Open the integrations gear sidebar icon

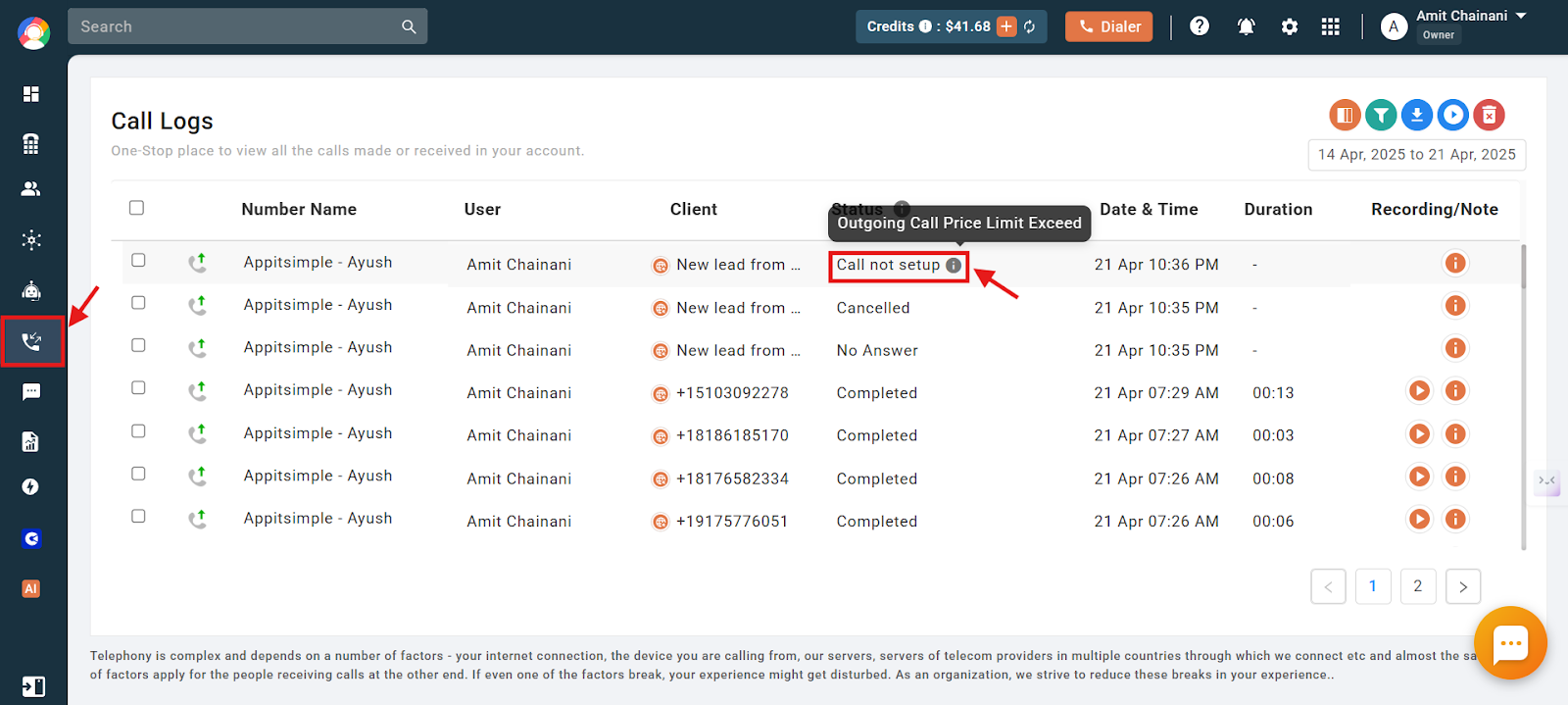coord(31,240)
